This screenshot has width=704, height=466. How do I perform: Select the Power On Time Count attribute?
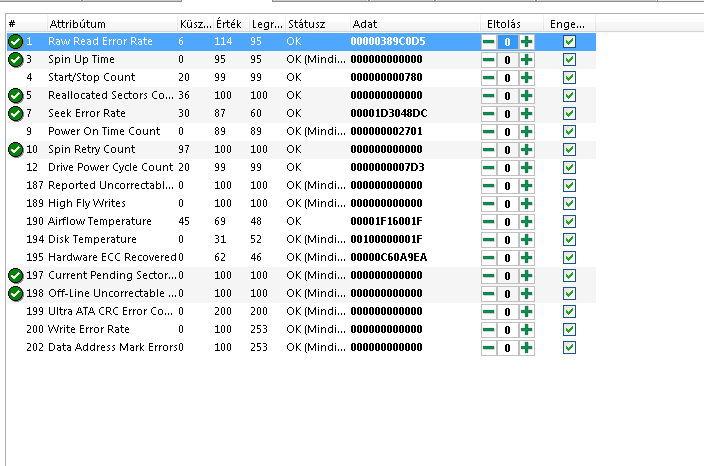(x=104, y=131)
